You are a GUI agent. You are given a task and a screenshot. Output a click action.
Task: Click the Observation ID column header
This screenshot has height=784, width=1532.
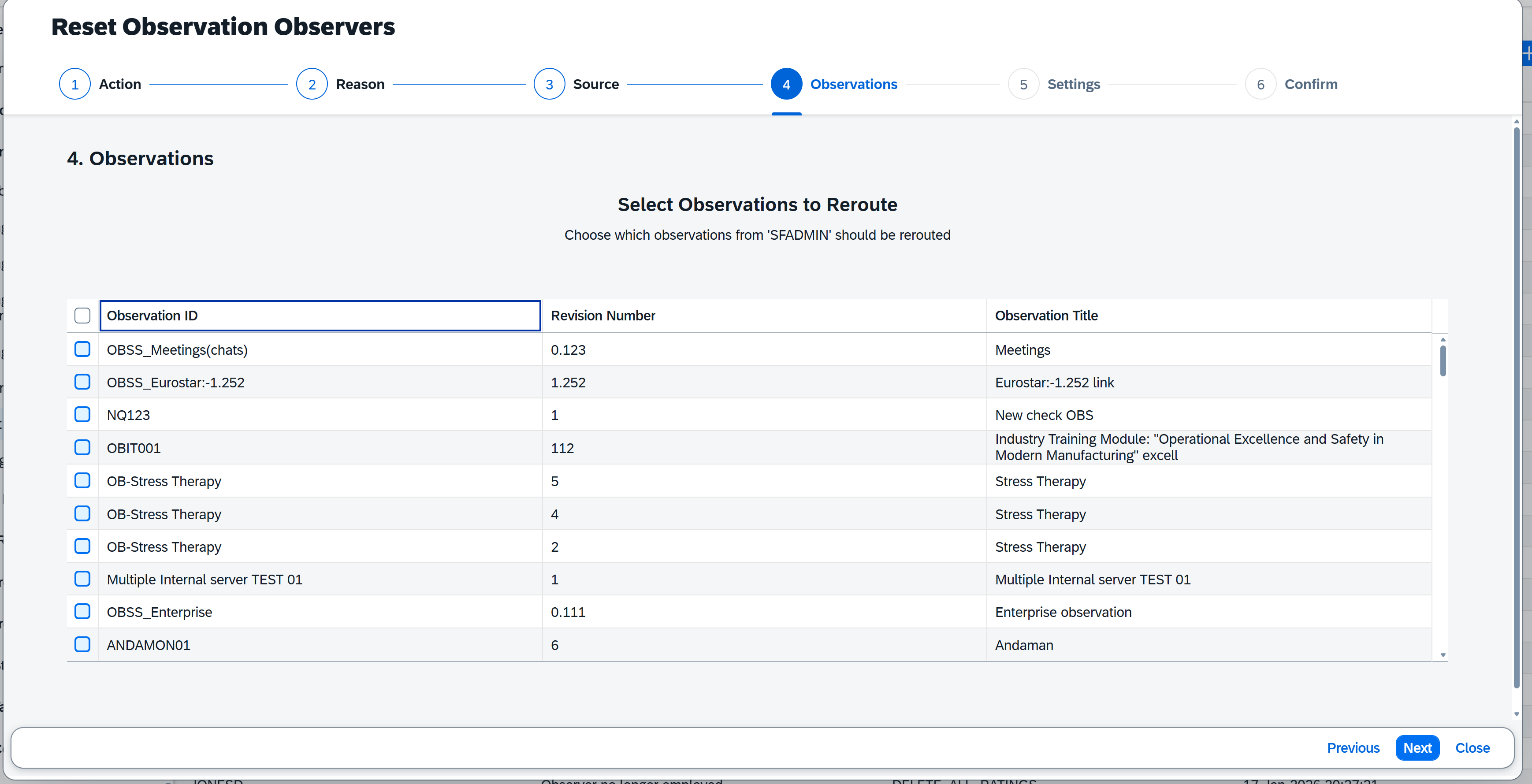click(320, 316)
